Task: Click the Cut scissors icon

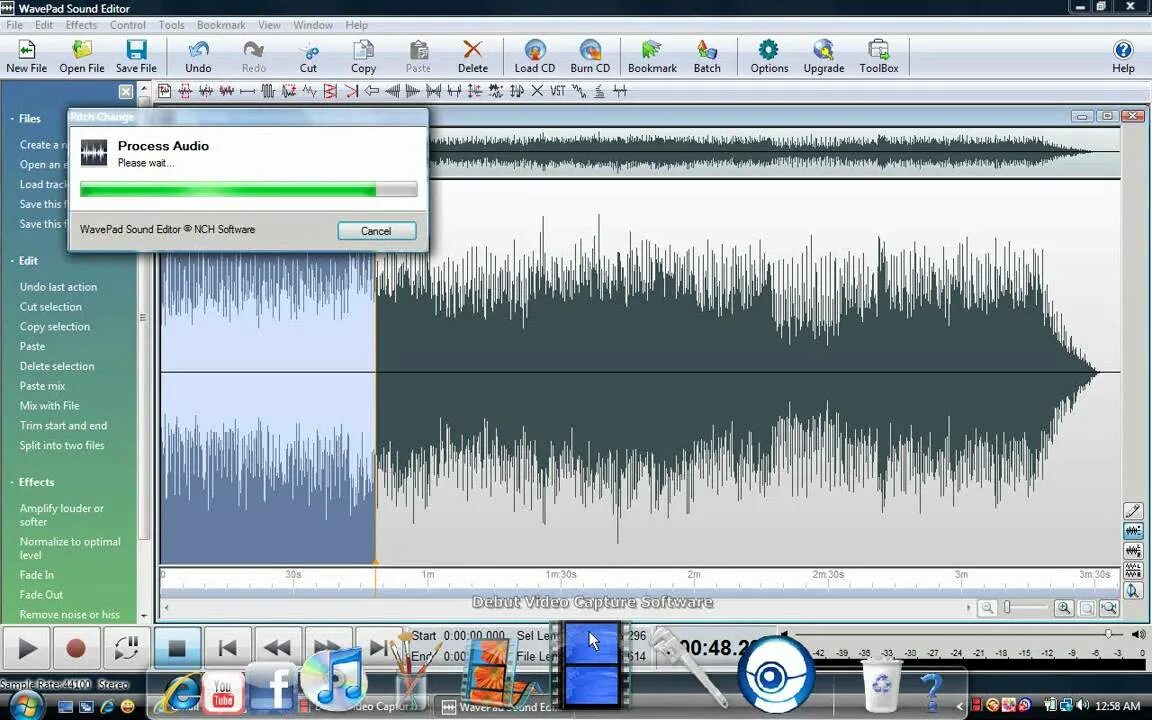Action: click(309, 57)
